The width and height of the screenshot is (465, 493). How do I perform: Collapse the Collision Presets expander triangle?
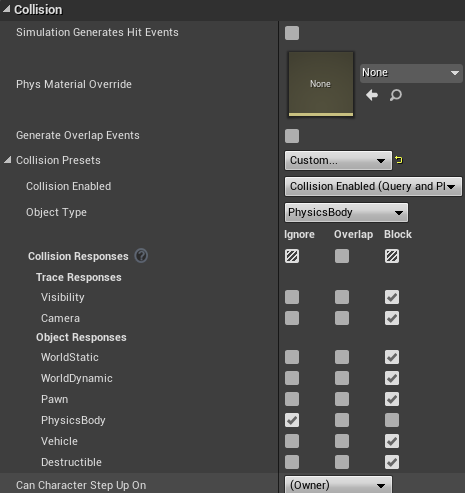click(x=7, y=160)
